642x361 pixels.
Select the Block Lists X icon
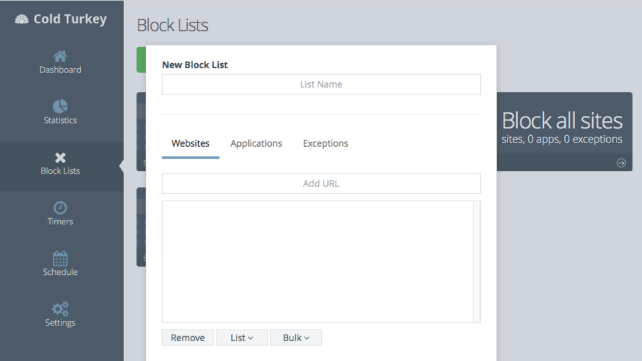click(x=60, y=158)
